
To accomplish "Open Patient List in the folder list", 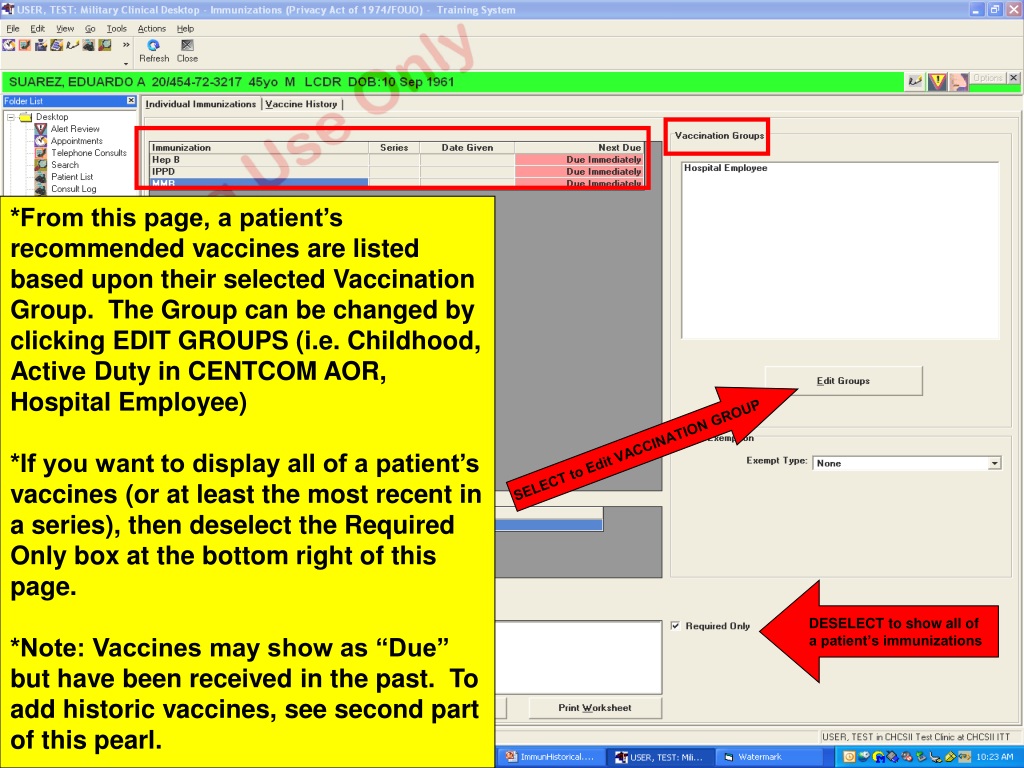I will click(x=72, y=177).
